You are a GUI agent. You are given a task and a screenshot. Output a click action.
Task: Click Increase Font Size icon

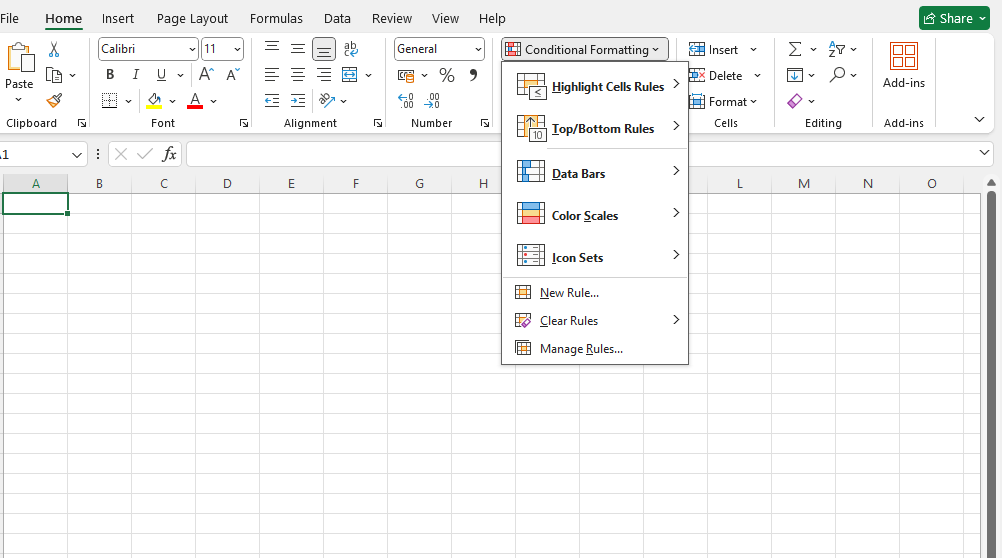tap(206, 75)
